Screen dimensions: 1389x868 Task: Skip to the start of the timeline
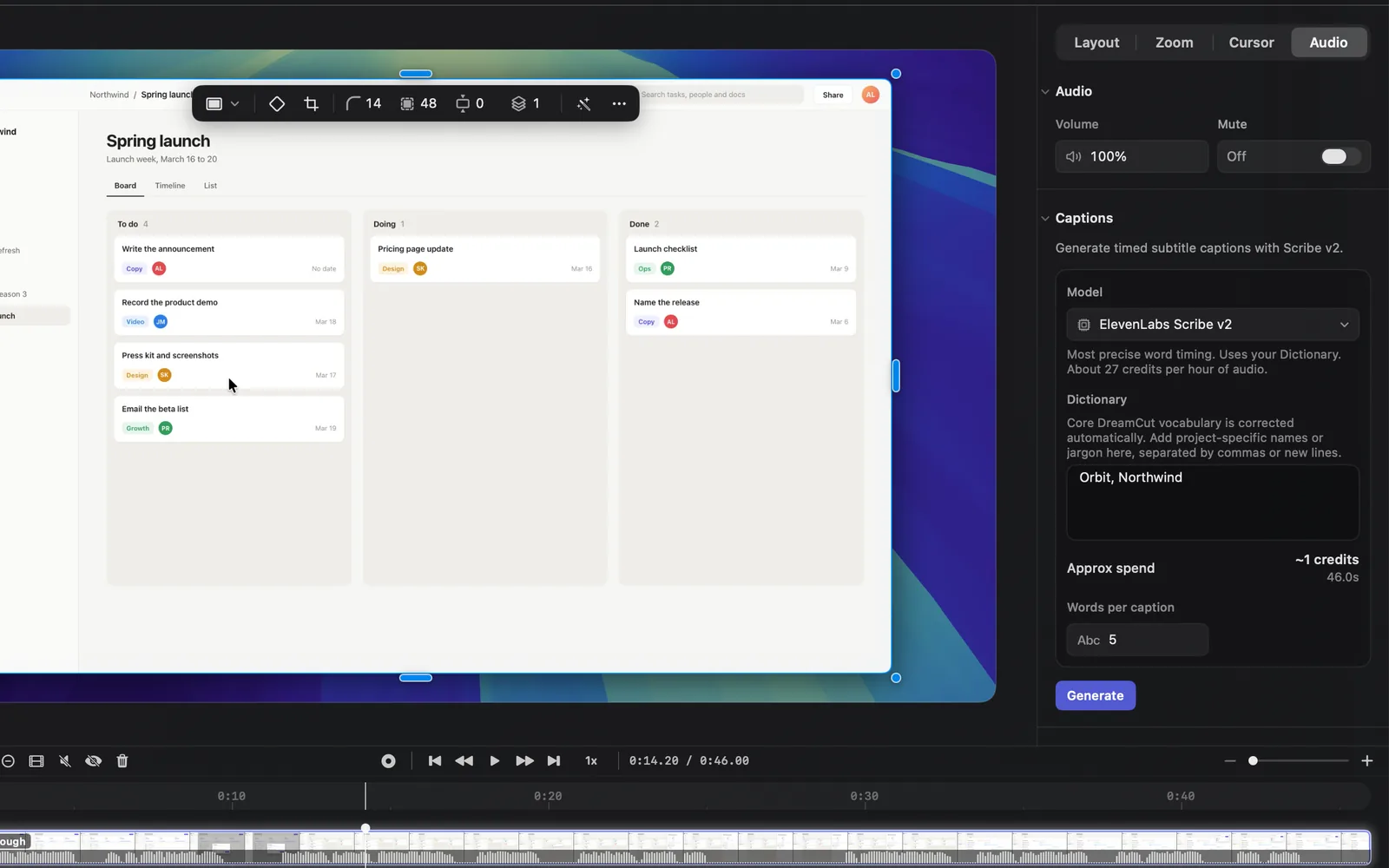click(435, 760)
